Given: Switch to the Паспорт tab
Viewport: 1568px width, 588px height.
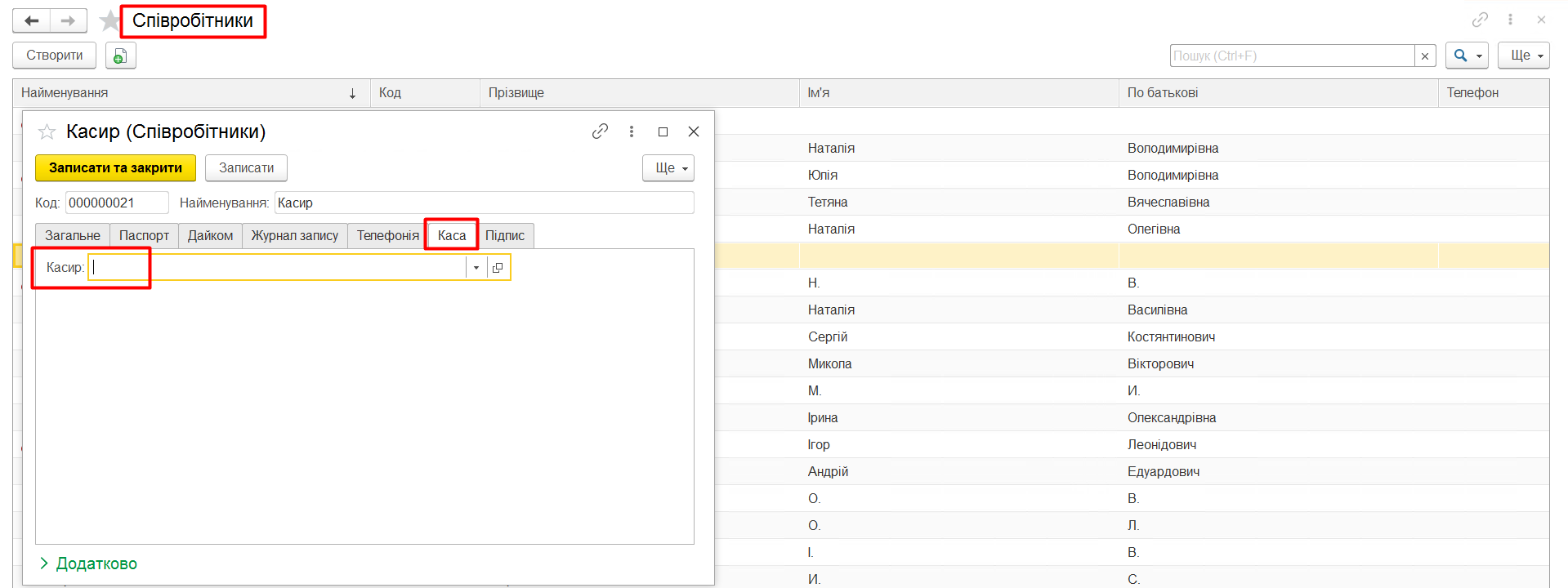Looking at the screenshot, I should pyautogui.click(x=144, y=235).
